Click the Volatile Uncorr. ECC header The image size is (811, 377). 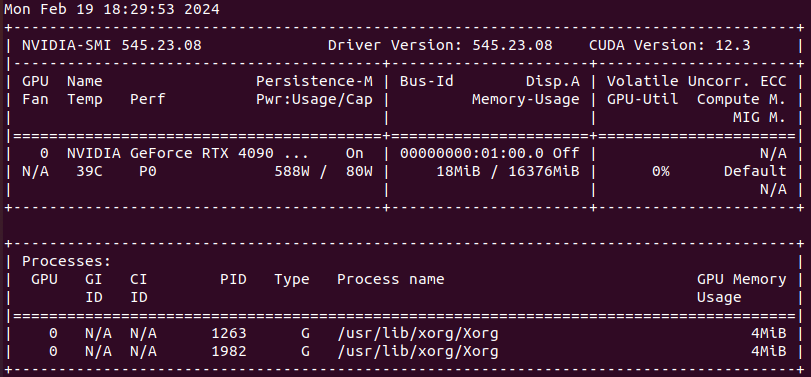coord(697,82)
